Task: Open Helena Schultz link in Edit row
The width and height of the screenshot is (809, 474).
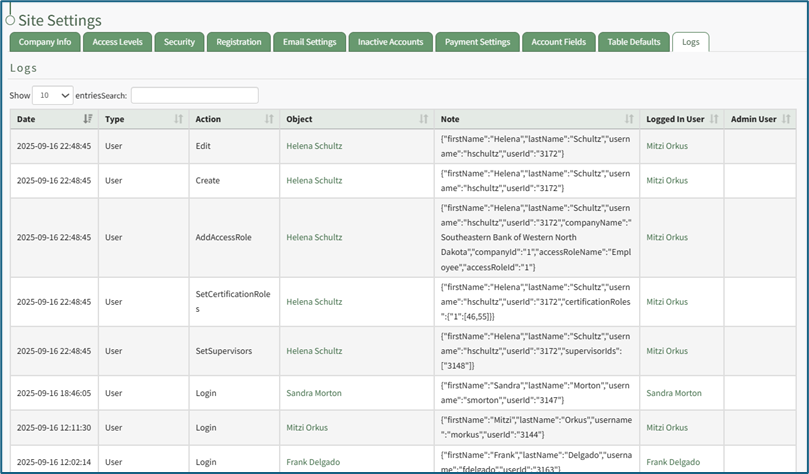Action: pyautogui.click(x=314, y=146)
